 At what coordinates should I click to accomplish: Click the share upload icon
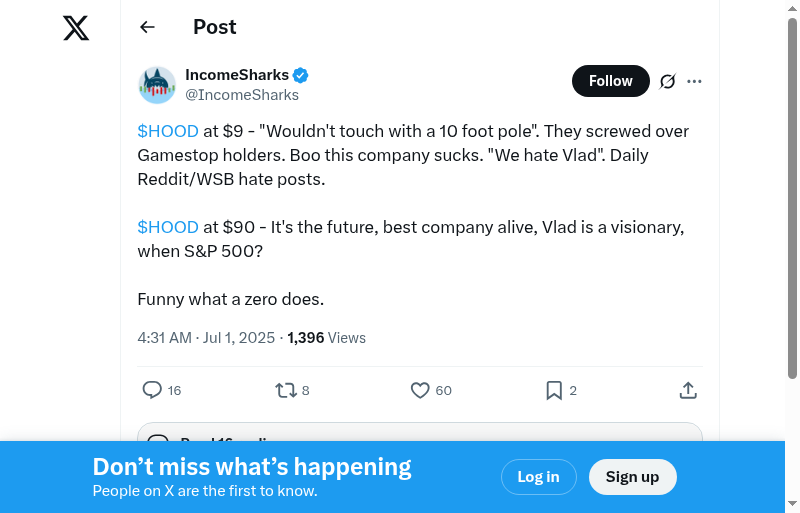(688, 390)
